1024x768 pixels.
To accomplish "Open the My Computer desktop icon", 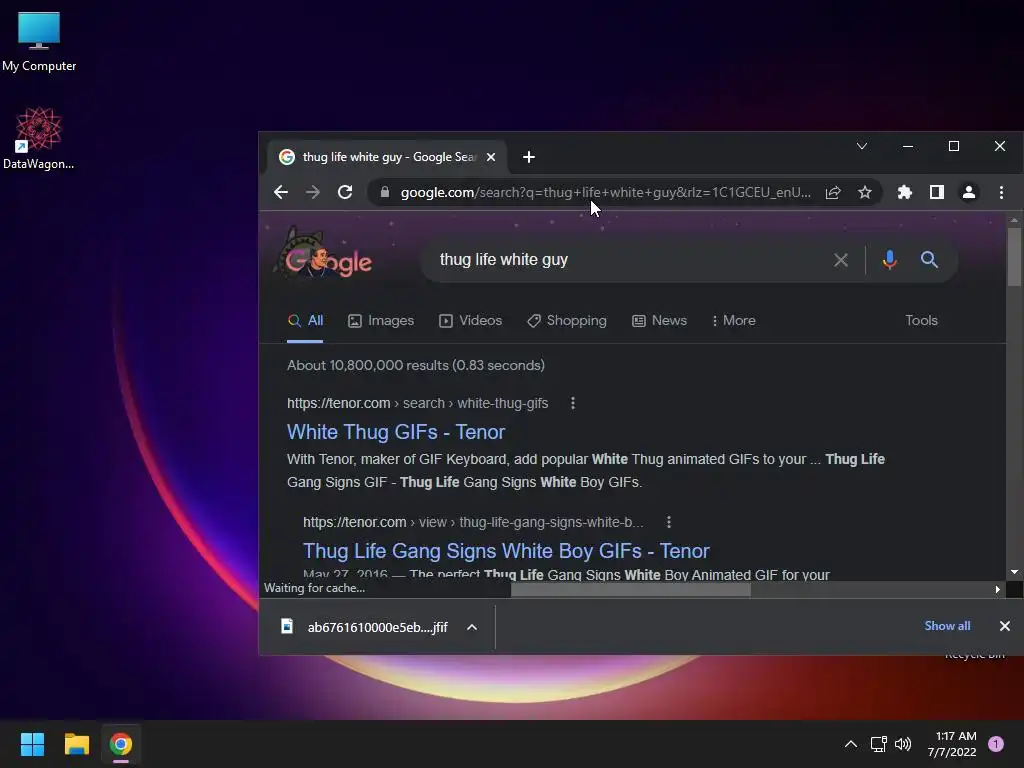I will pos(39,41).
